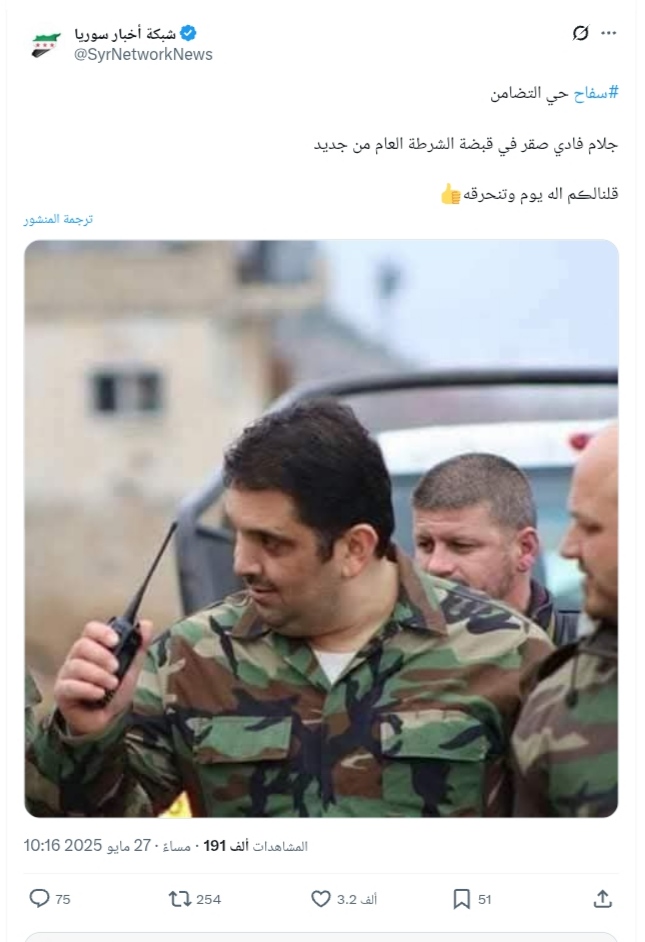Click the 3.2 ألف likes count
This screenshot has width=645, height=942.
click(x=357, y=899)
